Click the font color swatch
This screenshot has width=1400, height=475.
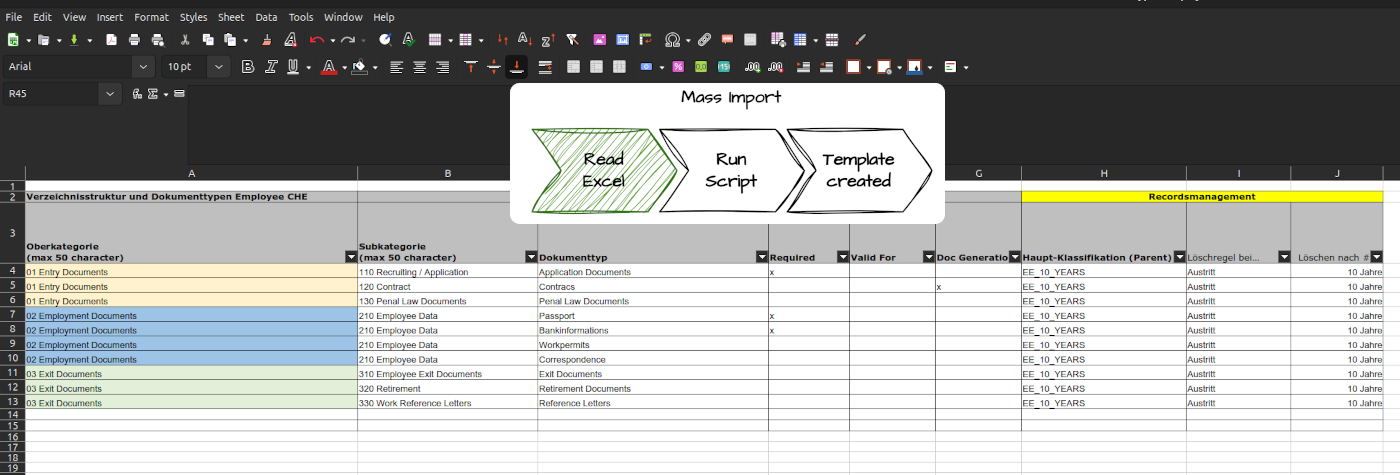(x=329, y=67)
